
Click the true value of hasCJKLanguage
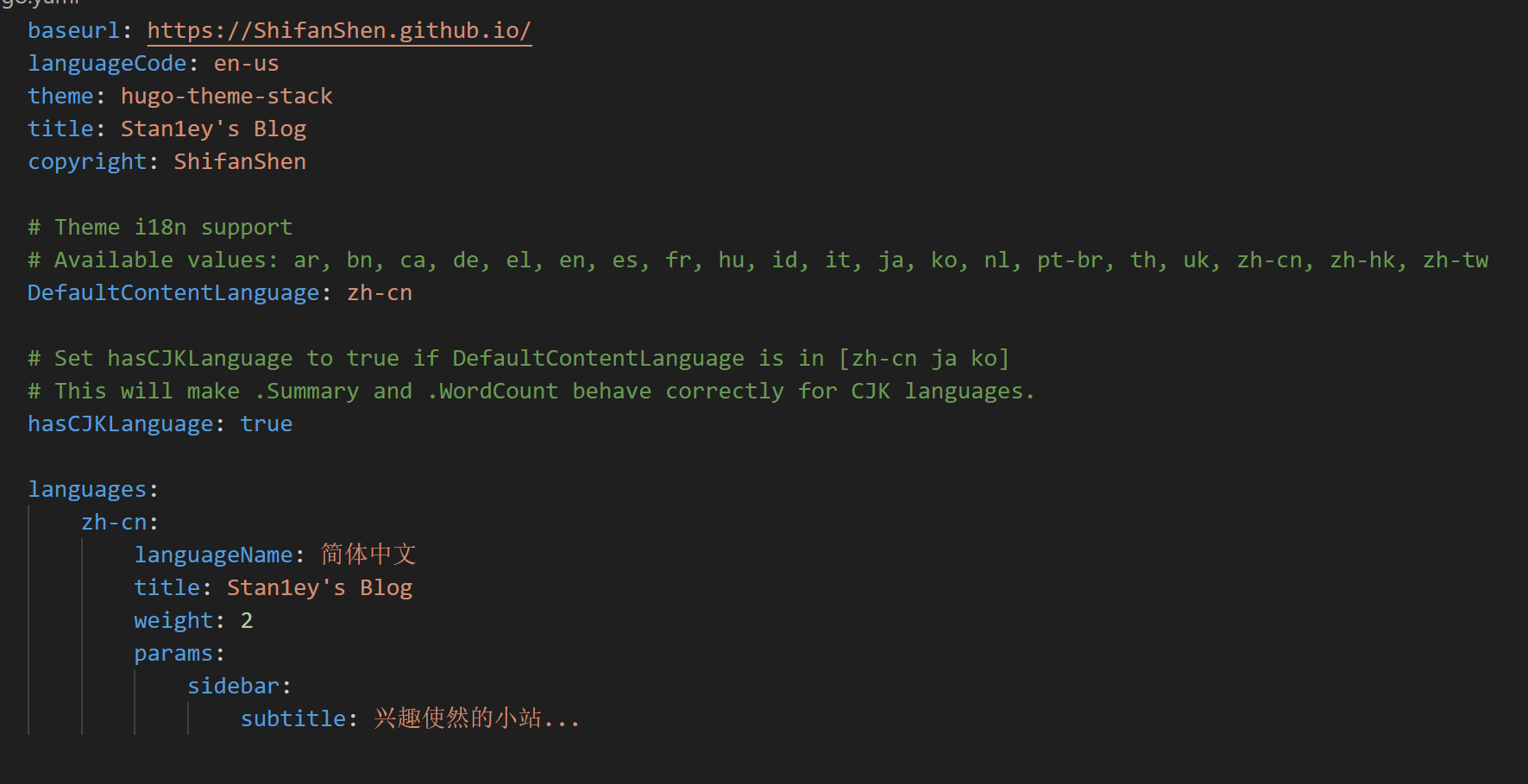[266, 424]
